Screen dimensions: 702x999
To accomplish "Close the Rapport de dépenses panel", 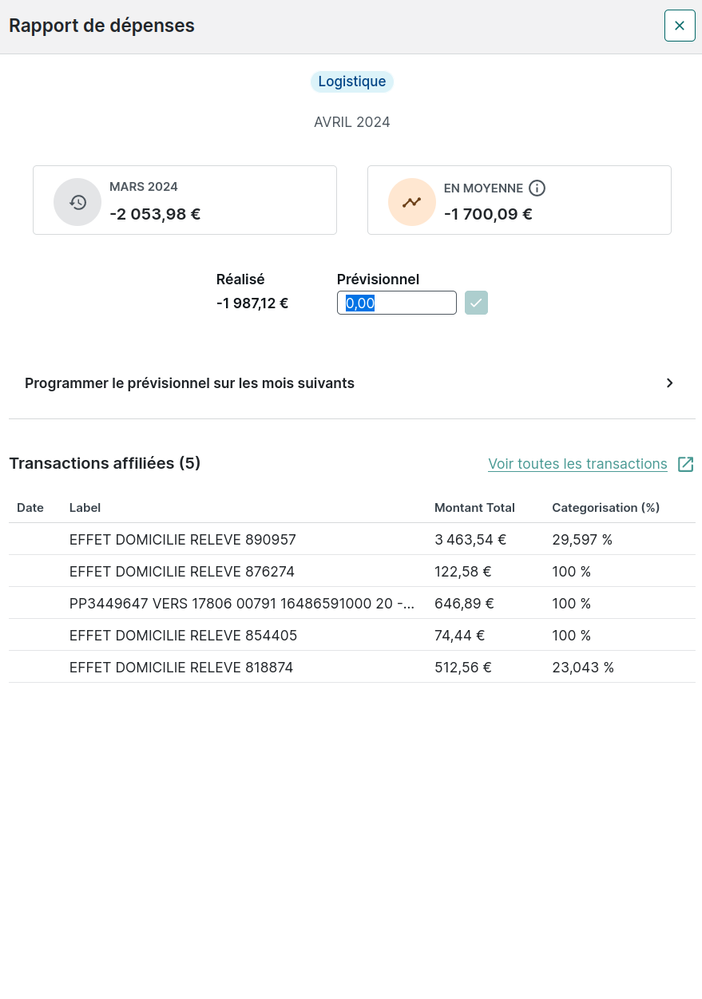I will [679, 26].
